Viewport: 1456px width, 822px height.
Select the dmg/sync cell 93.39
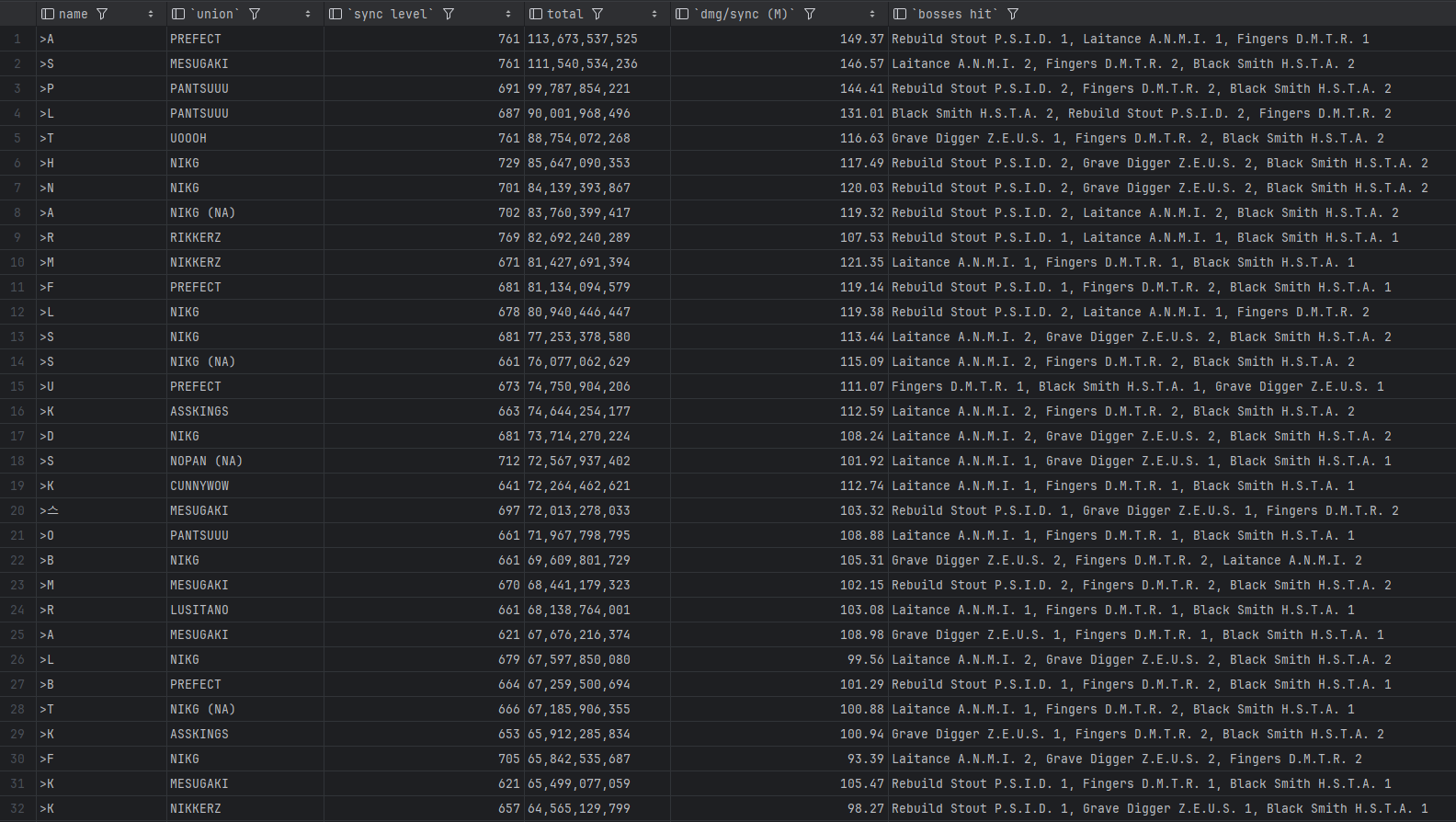coord(779,759)
